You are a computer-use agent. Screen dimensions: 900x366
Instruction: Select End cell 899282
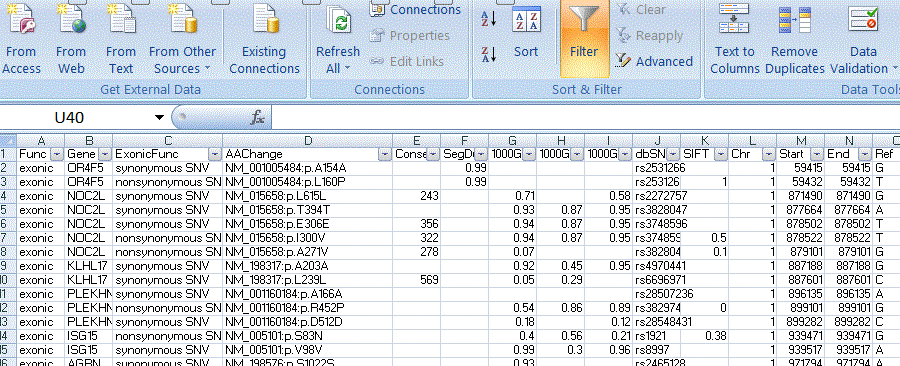[x=849, y=321]
